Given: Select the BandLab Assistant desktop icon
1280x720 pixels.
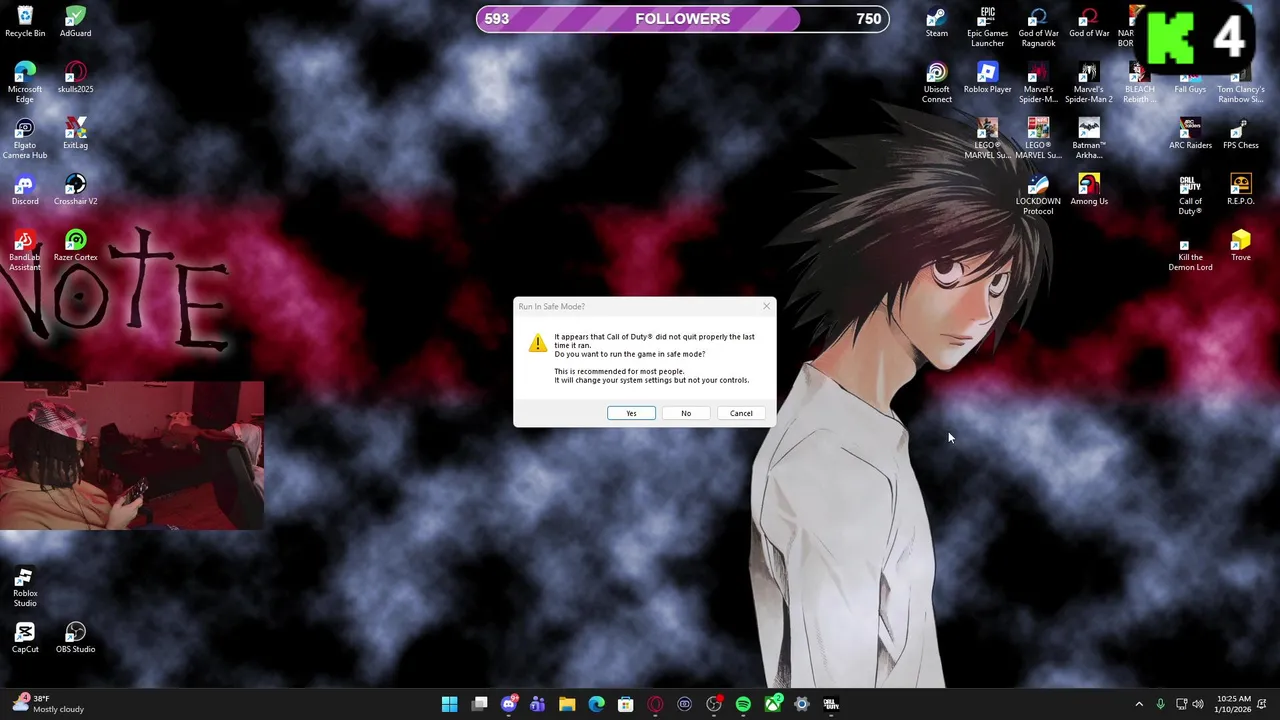Looking at the screenshot, I should pyautogui.click(x=25, y=250).
